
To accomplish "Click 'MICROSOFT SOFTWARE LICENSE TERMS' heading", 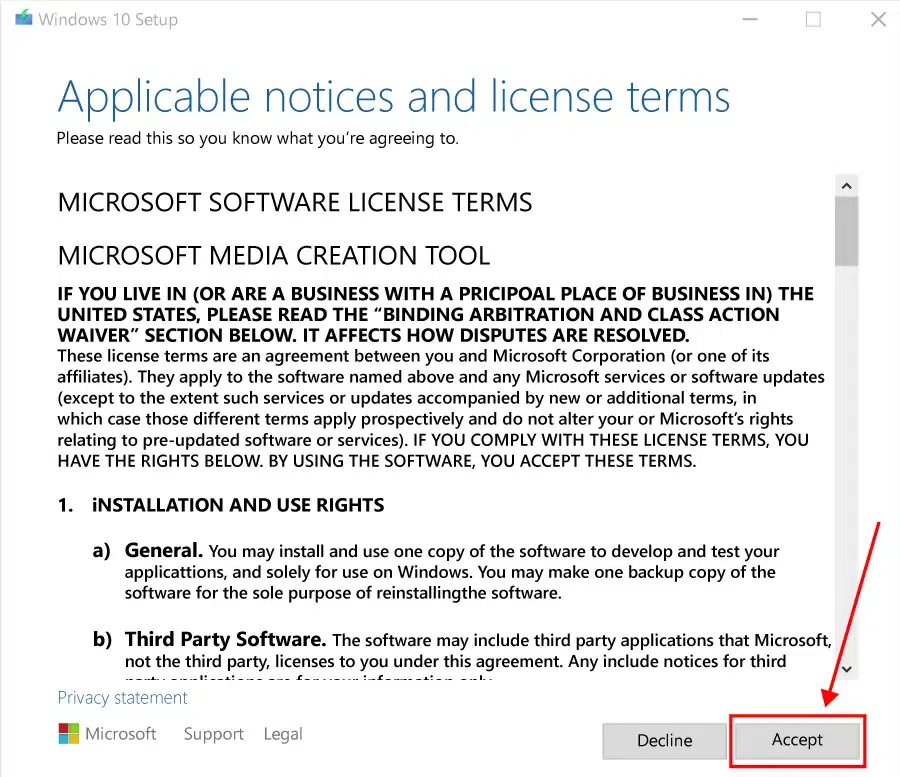I will (x=295, y=203).
